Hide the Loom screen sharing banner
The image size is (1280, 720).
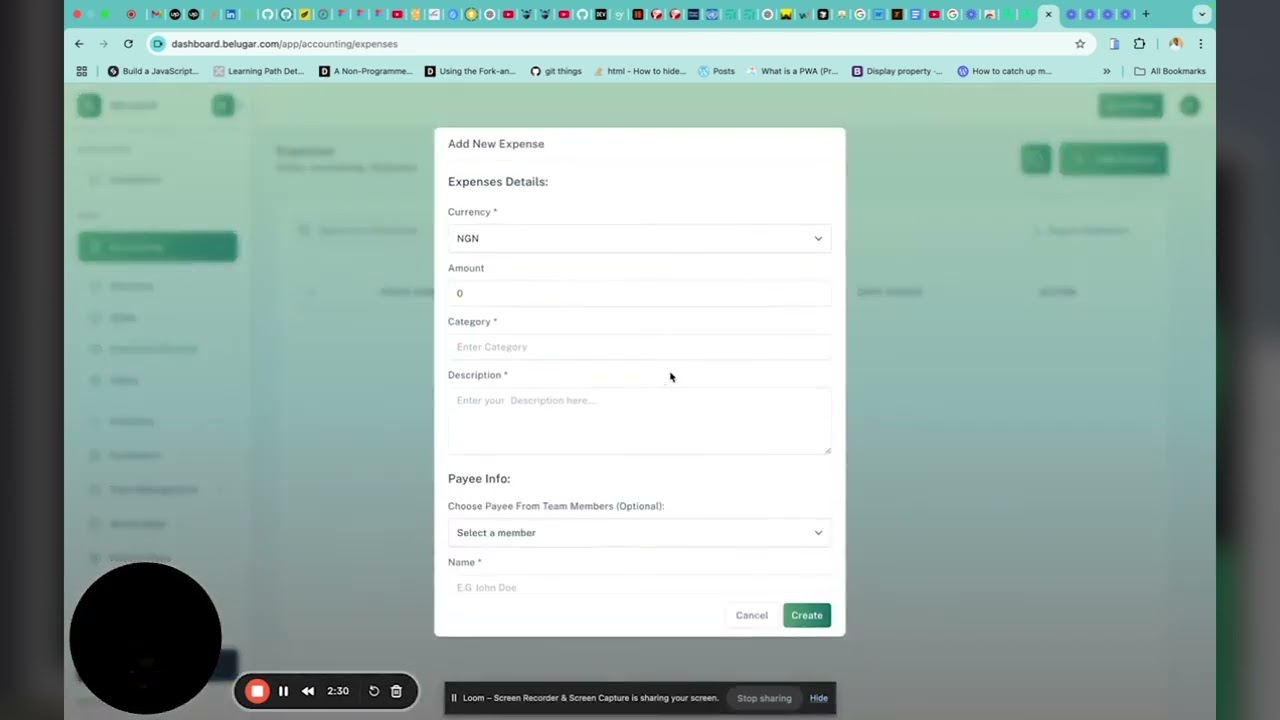819,698
